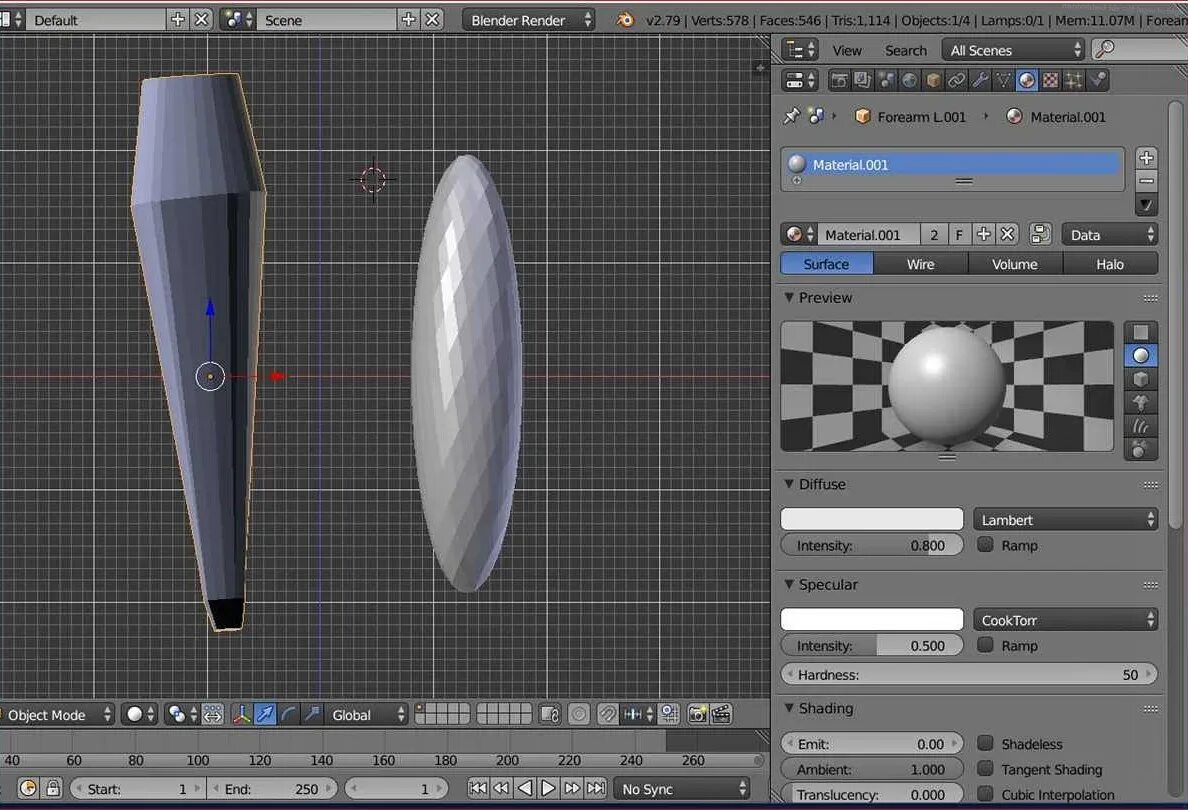Select the cube preview shape icon
1188x810 pixels.
(x=1140, y=379)
